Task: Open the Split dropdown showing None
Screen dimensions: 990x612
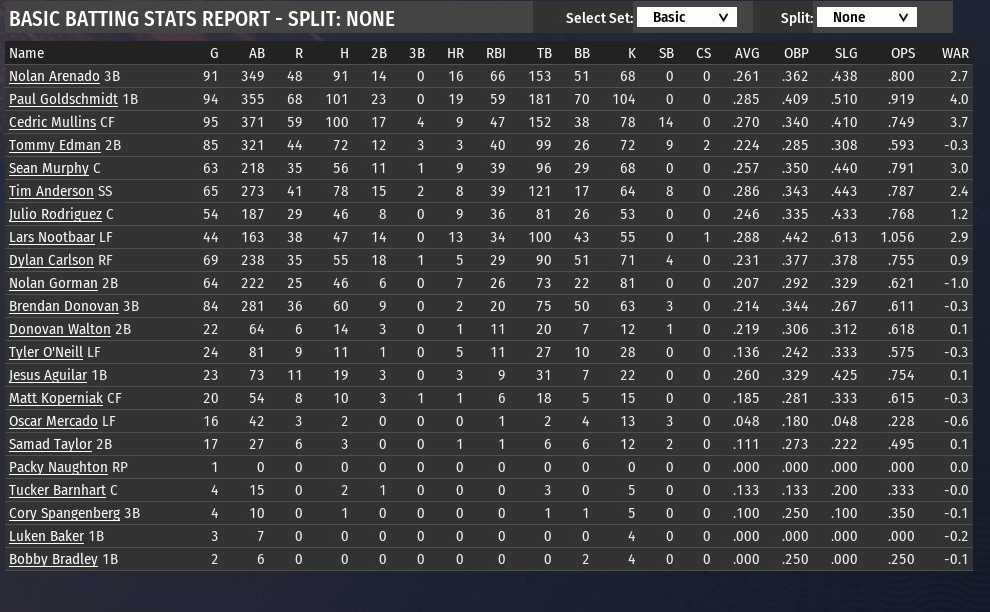Action: [866, 18]
